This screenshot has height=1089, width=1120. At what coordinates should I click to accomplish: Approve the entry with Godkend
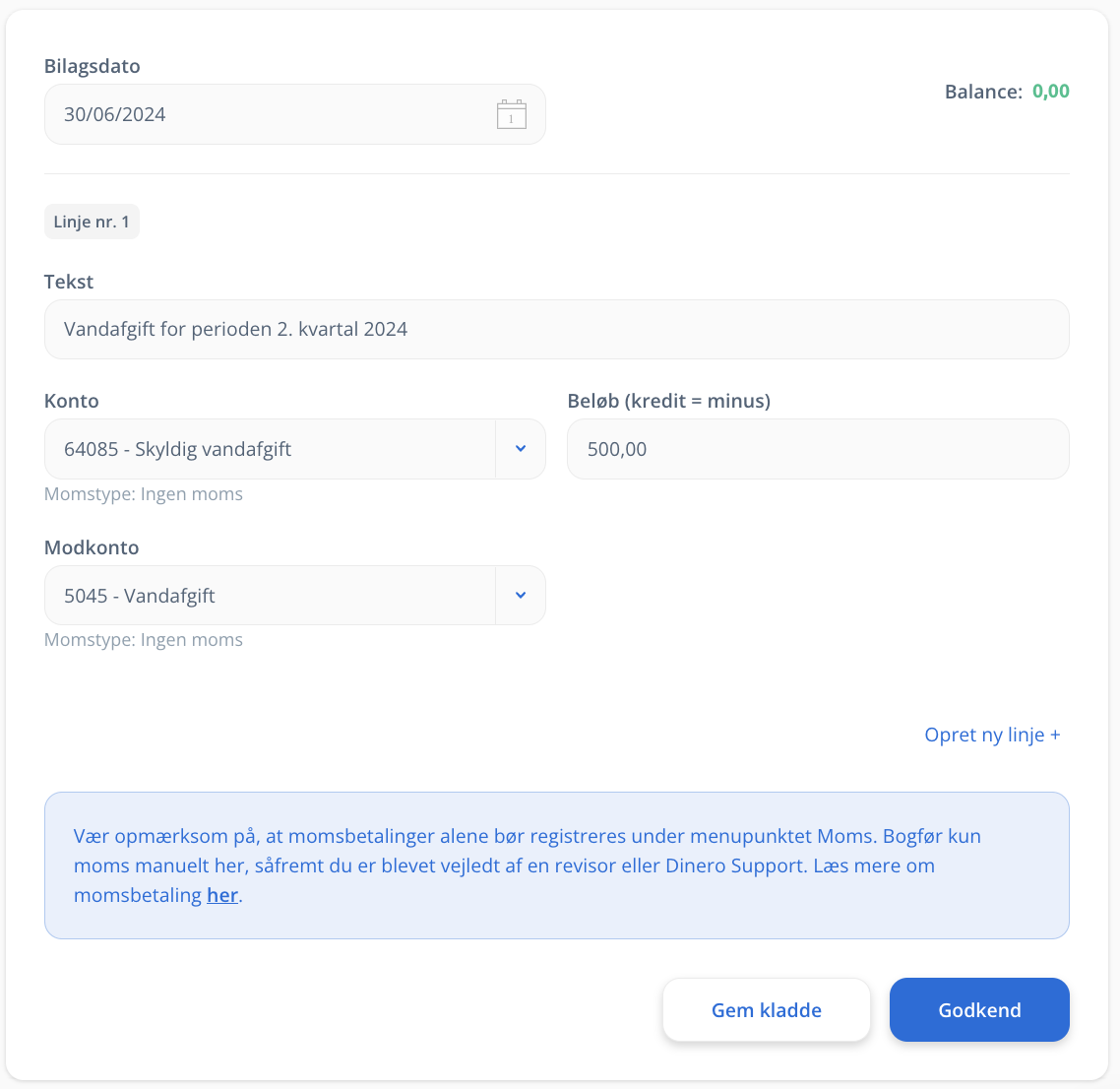pos(979,1009)
